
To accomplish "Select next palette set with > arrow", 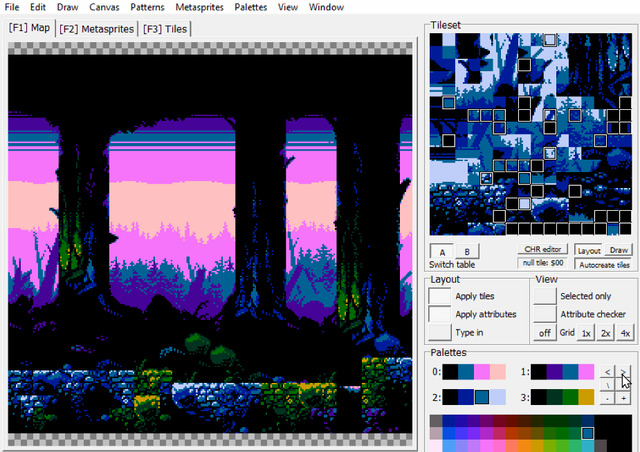I will (623, 372).
